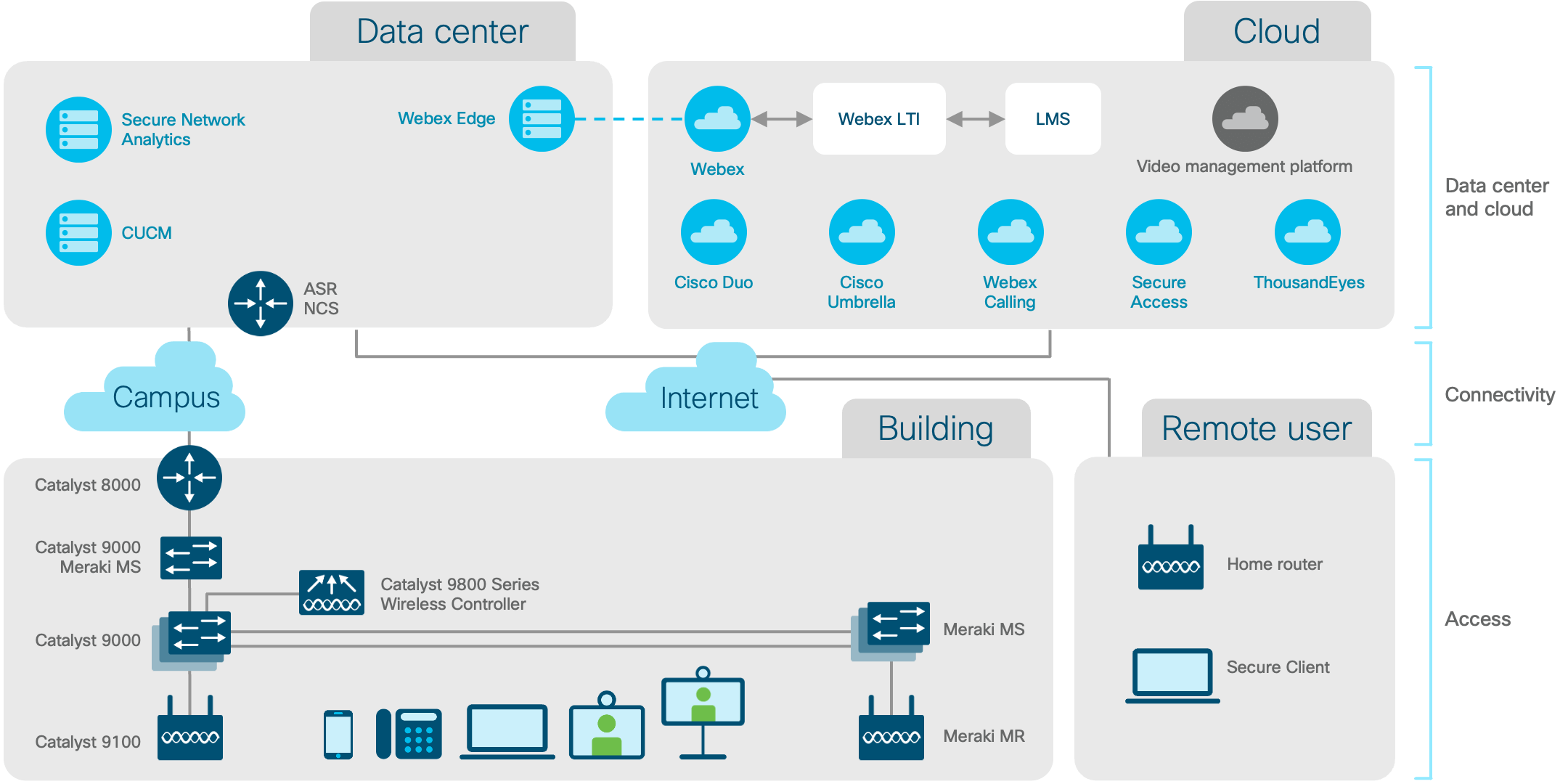Click the 'Cisco Duo' text label
Screen dimensions: 1568x784
pos(714,282)
